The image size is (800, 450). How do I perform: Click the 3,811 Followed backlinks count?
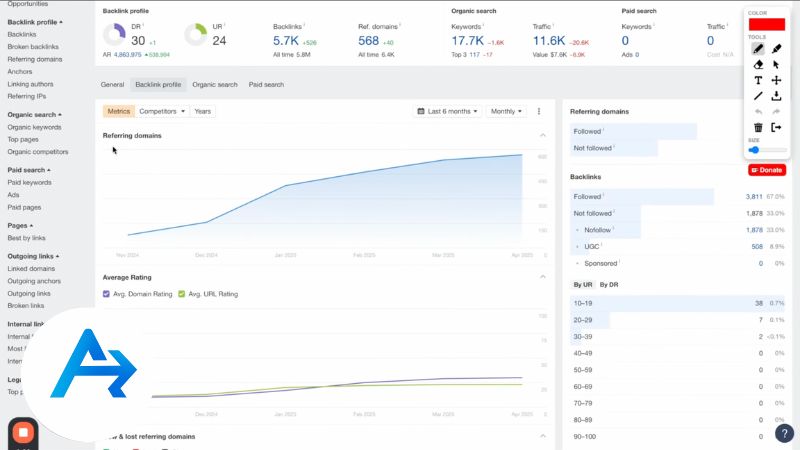pos(754,196)
